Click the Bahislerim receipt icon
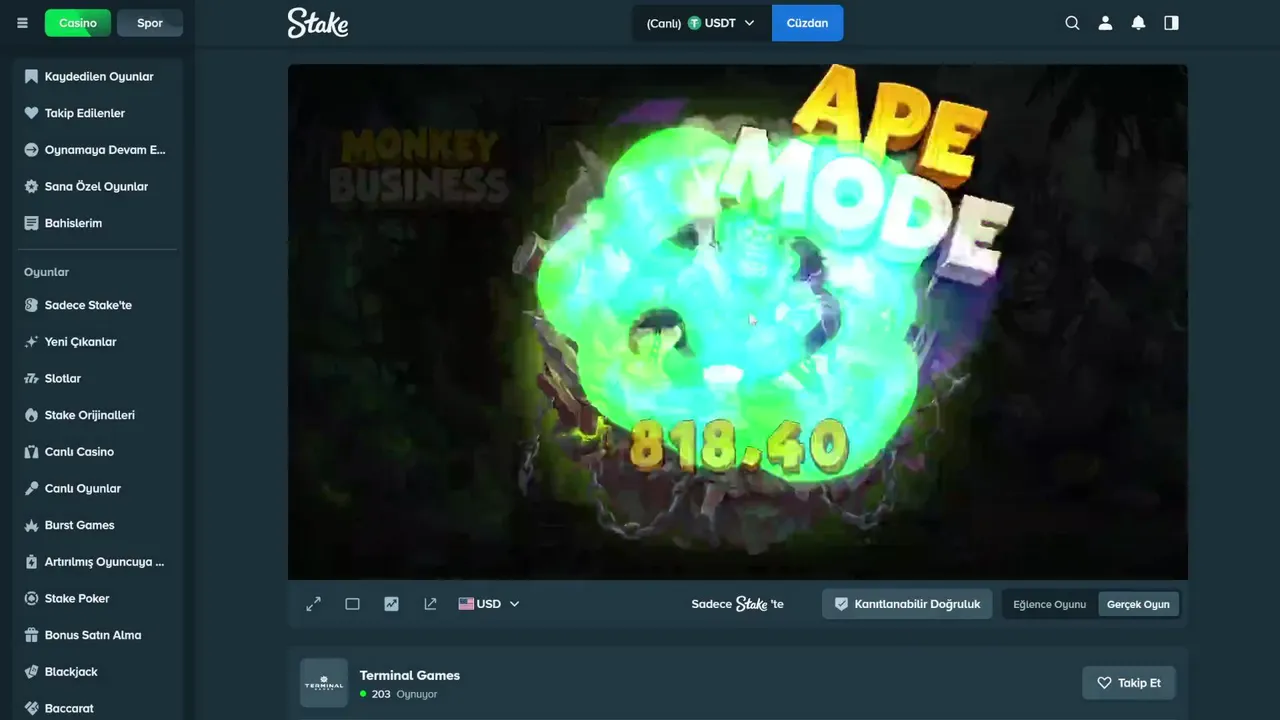The height and width of the screenshot is (720, 1280). pyautogui.click(x=31, y=223)
